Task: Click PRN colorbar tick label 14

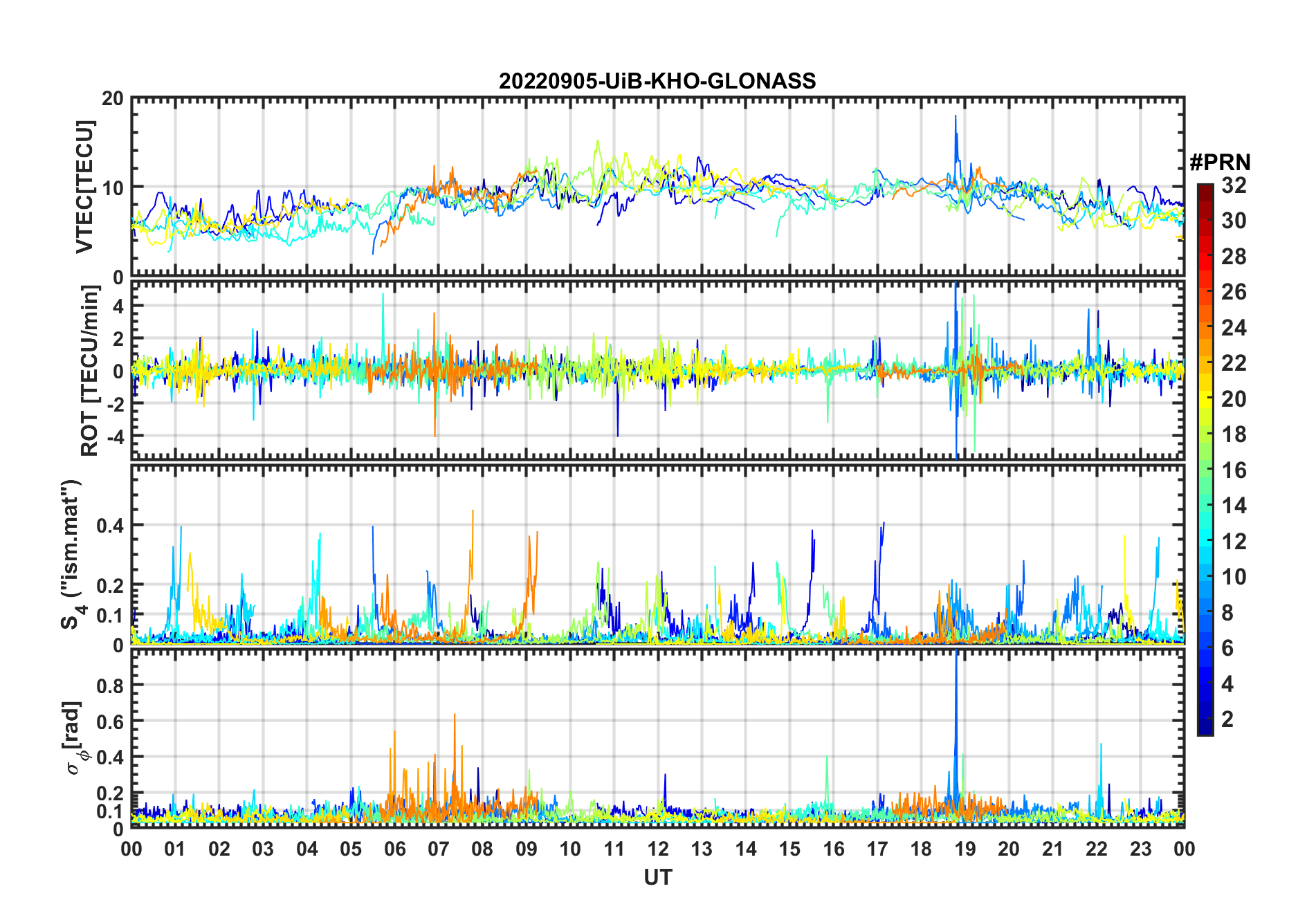Action: [x=1234, y=506]
